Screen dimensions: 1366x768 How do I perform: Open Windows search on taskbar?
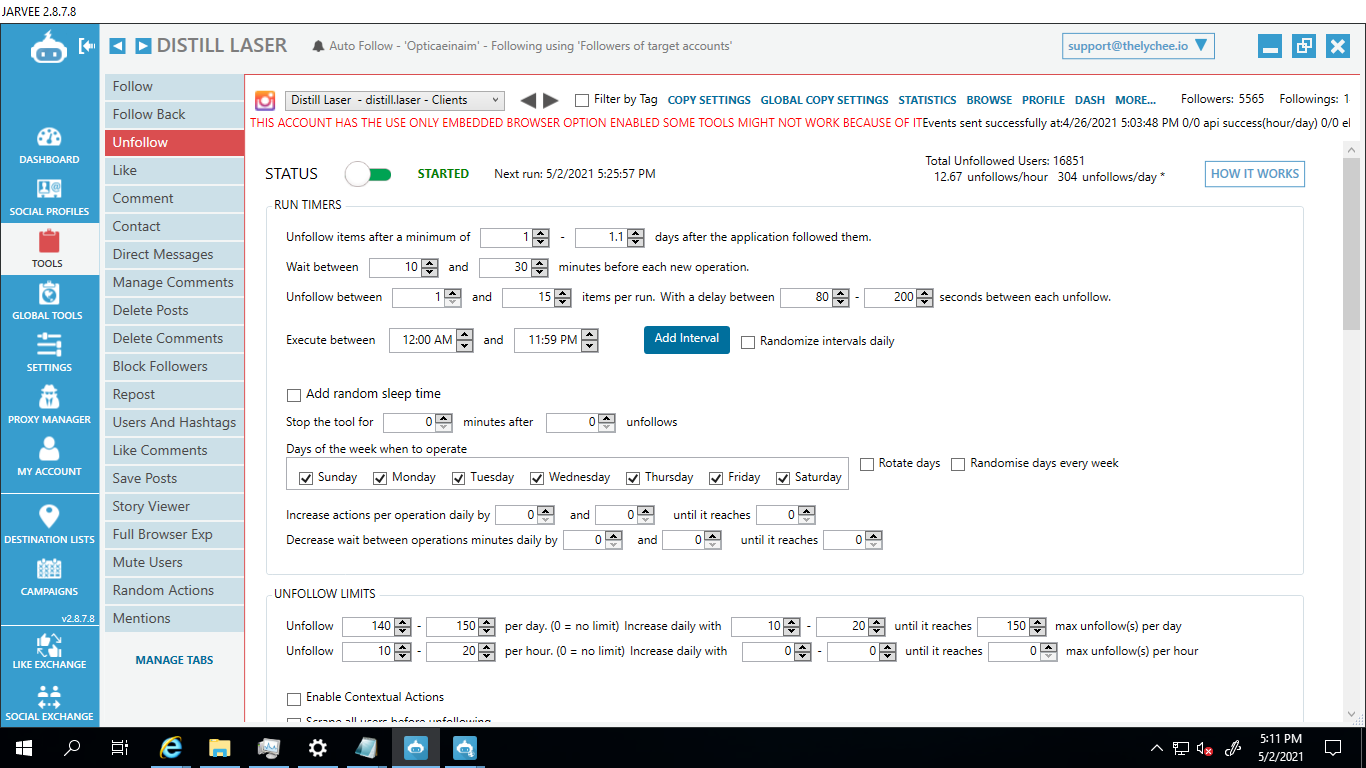pos(72,747)
